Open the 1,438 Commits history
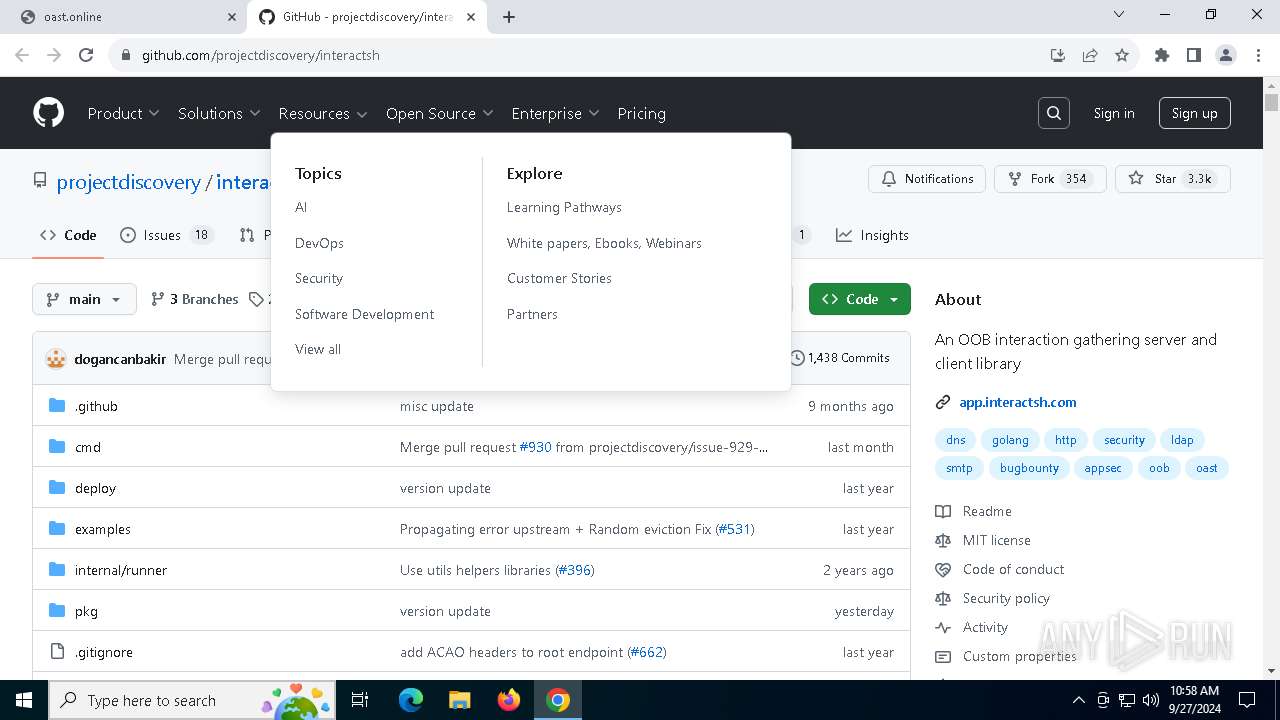 pos(839,358)
